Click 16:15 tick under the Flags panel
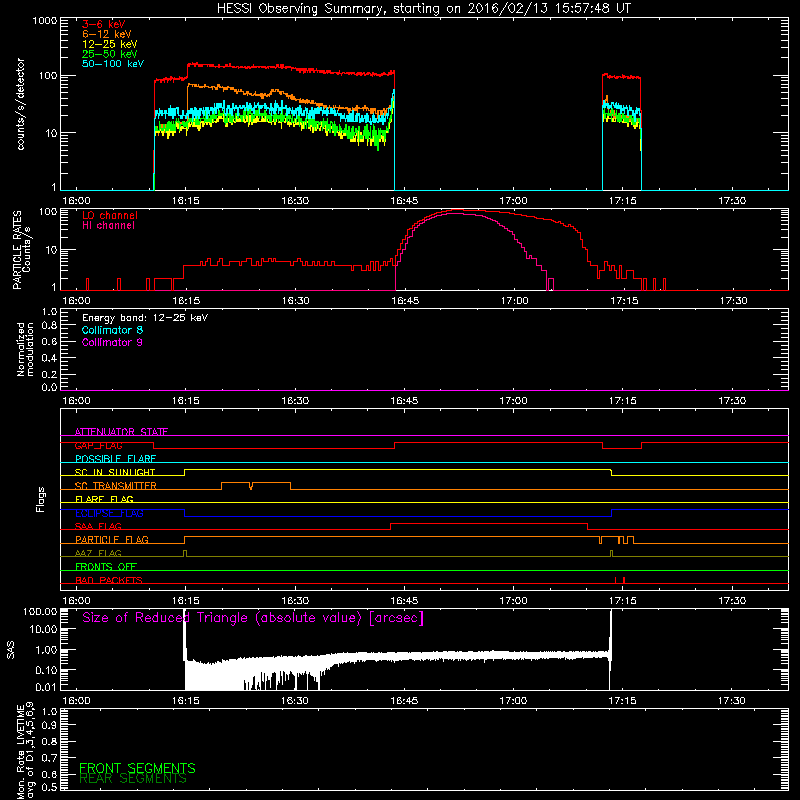Screen dimensions: 800x800 click(x=186, y=601)
